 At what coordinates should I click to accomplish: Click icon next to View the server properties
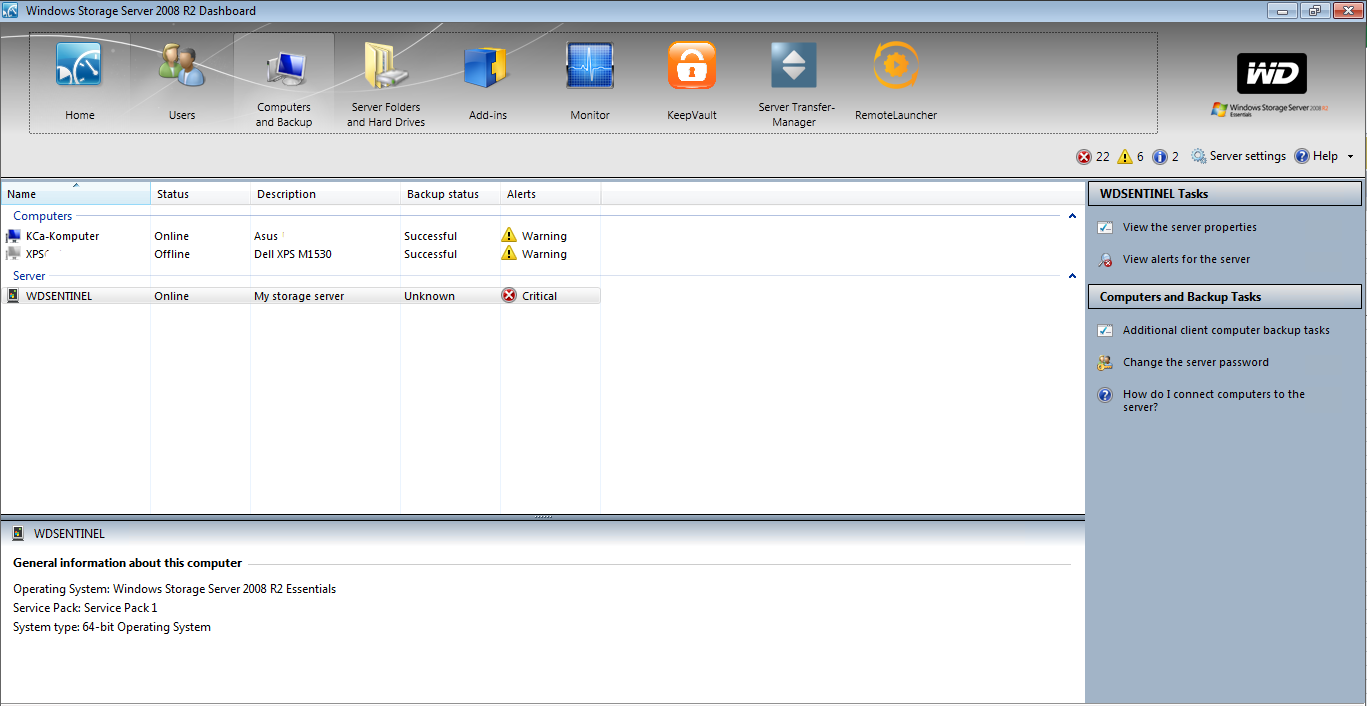point(1105,227)
